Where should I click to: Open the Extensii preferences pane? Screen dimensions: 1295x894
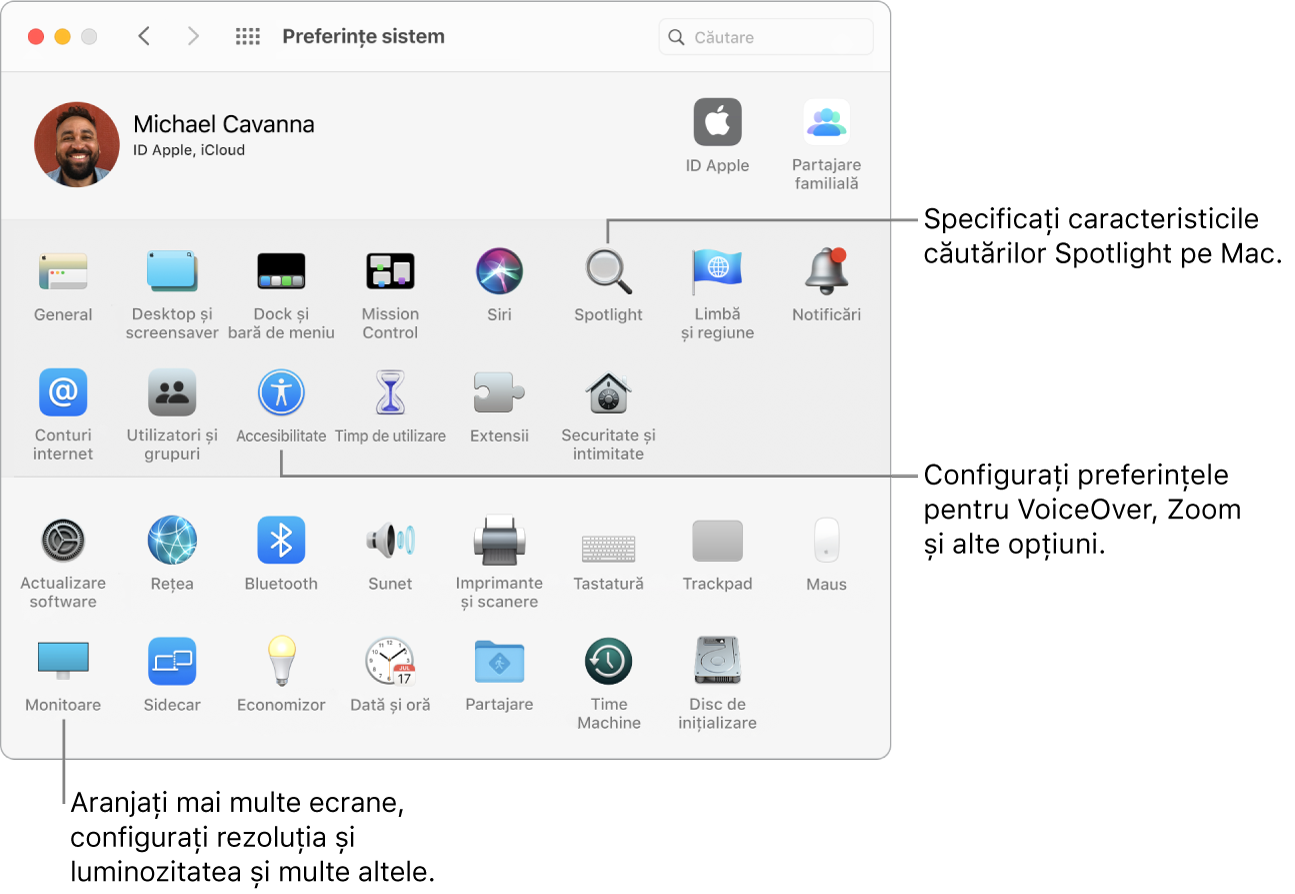(x=499, y=392)
